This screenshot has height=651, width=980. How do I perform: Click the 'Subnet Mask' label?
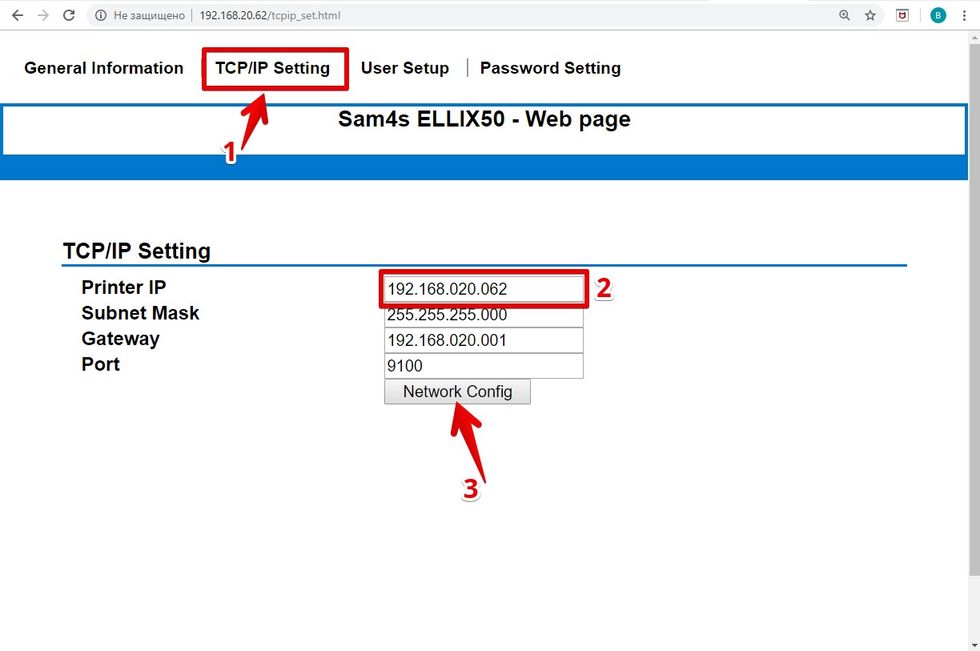(x=141, y=313)
